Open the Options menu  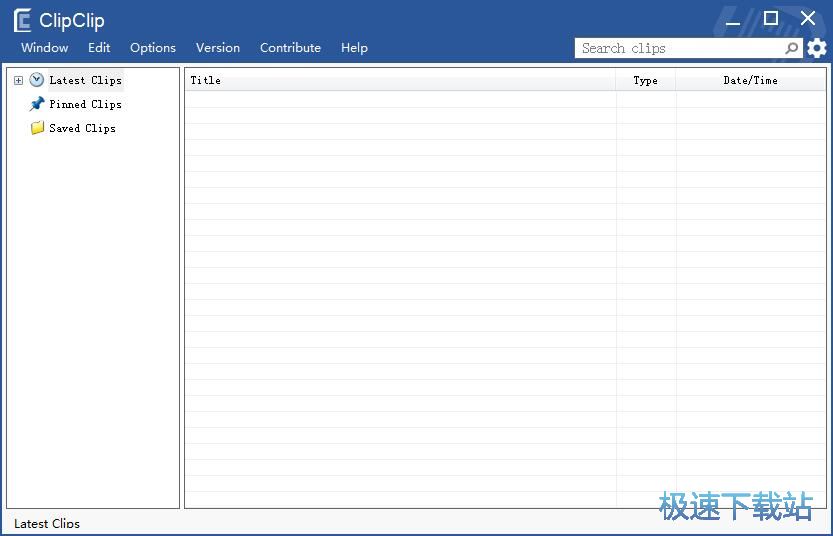pyautogui.click(x=153, y=48)
